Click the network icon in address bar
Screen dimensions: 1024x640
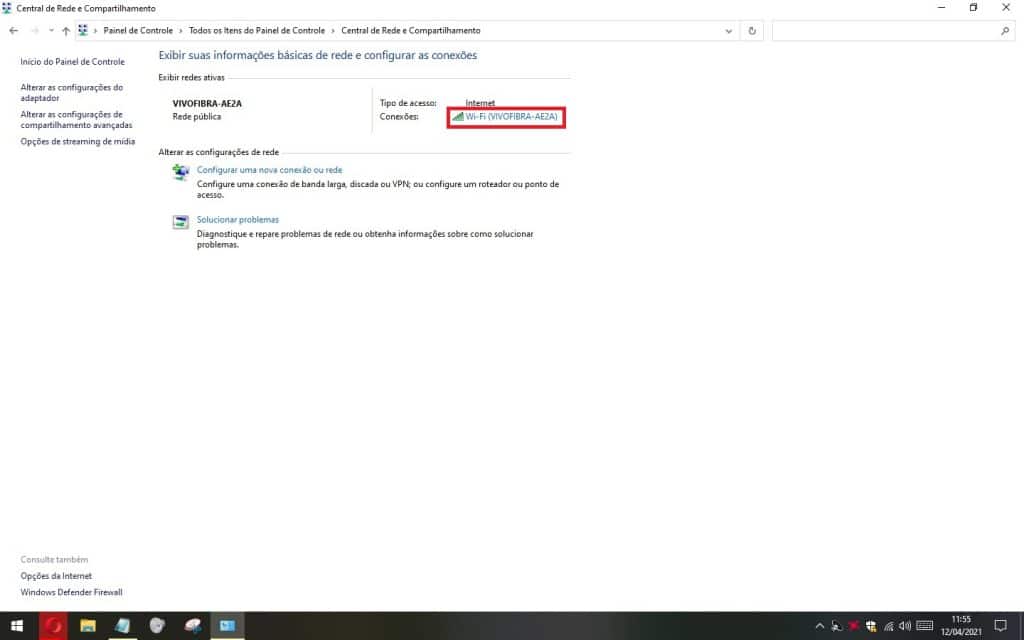click(x=83, y=31)
